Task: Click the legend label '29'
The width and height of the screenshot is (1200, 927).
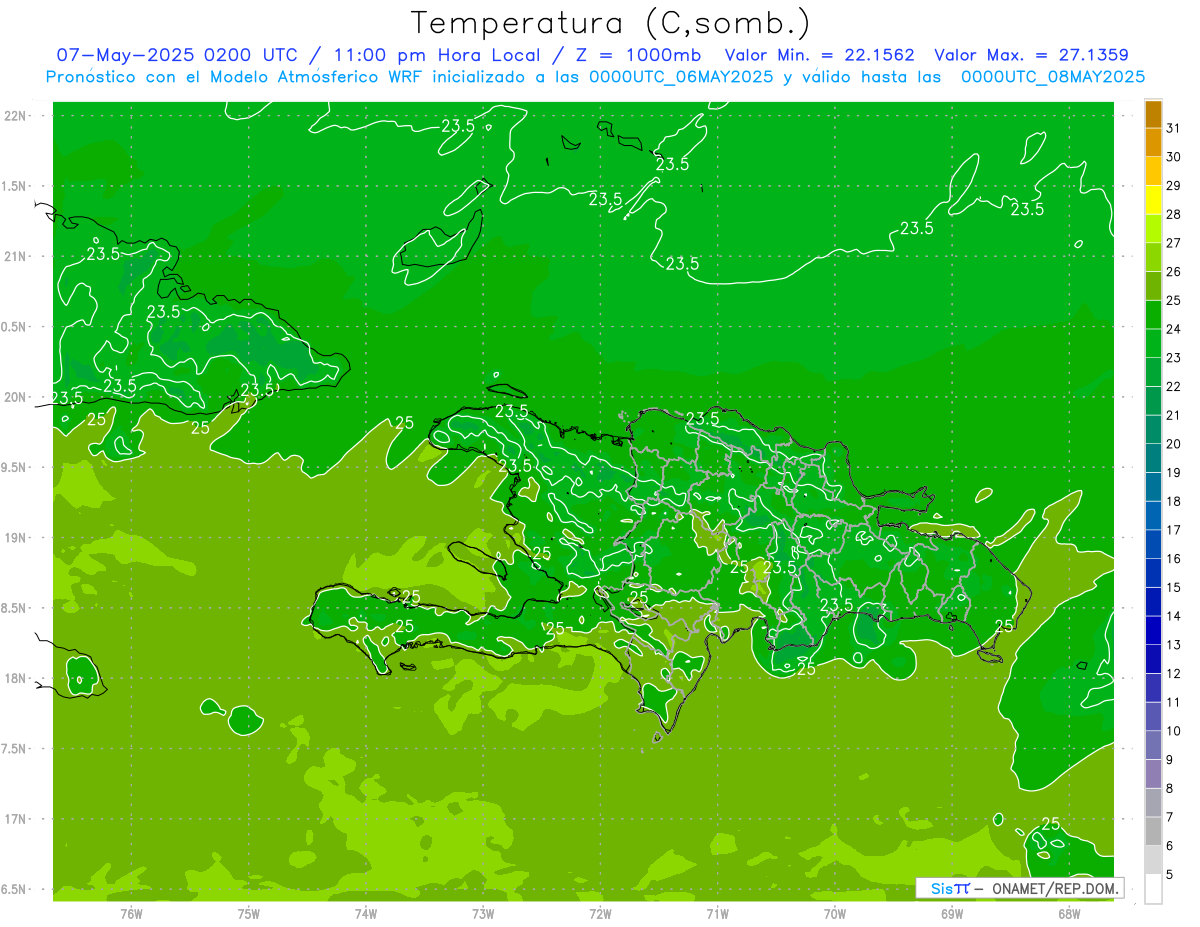Action: 1174,185
